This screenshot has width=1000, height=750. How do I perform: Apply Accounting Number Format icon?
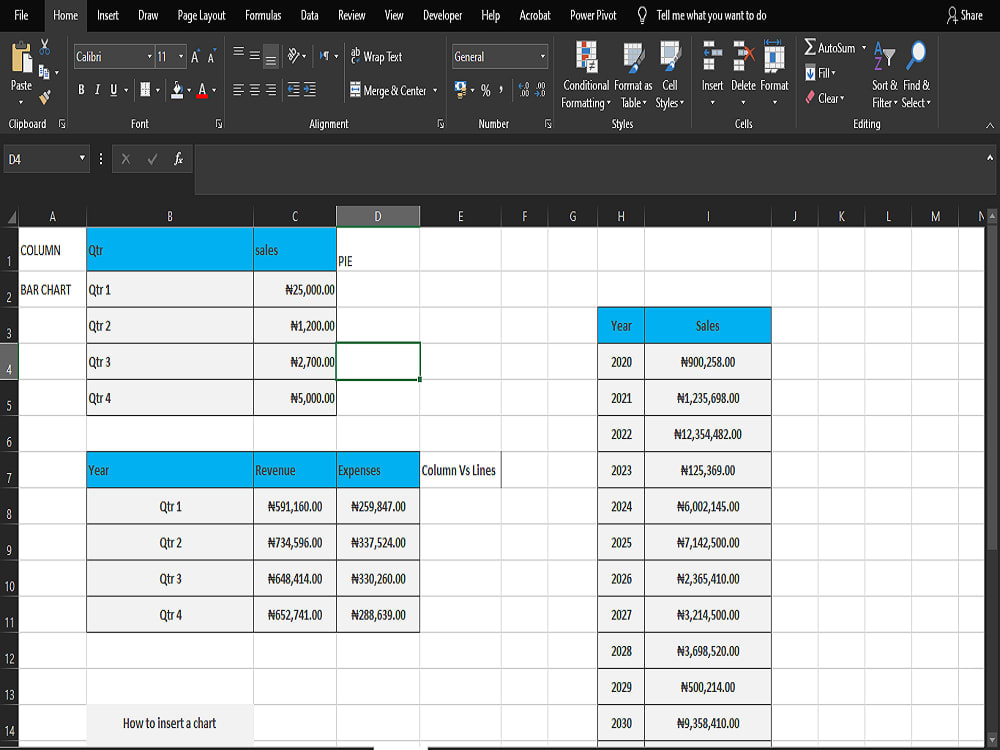click(460, 90)
